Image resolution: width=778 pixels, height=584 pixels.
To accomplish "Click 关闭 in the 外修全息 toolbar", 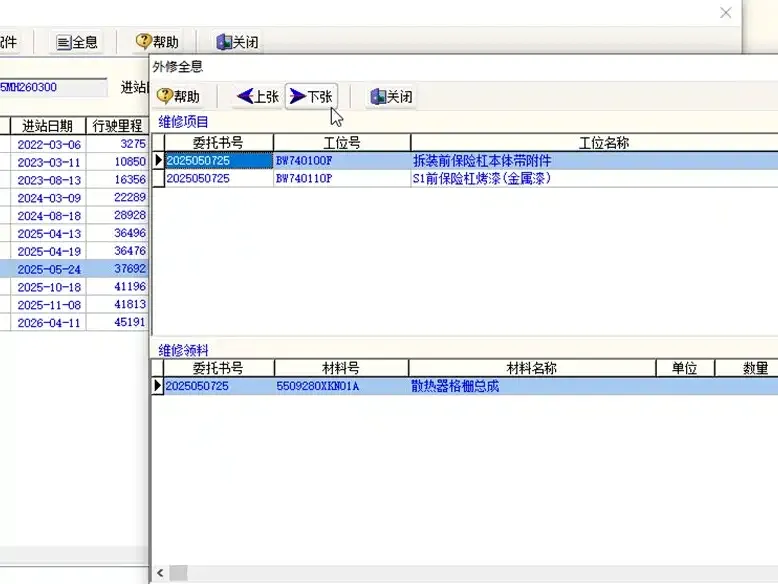I will pos(391,96).
